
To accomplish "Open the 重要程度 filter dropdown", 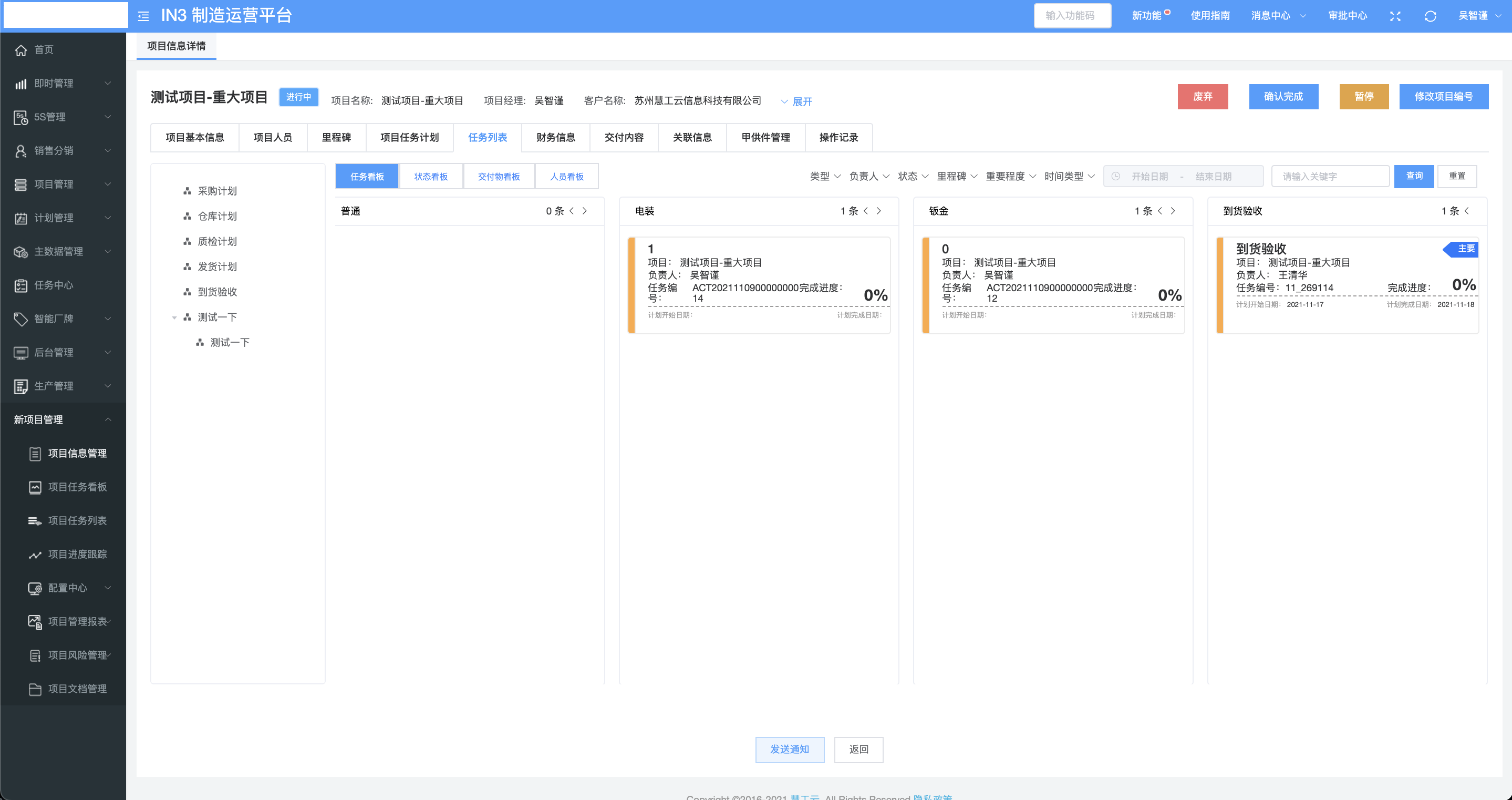I will [x=1011, y=176].
